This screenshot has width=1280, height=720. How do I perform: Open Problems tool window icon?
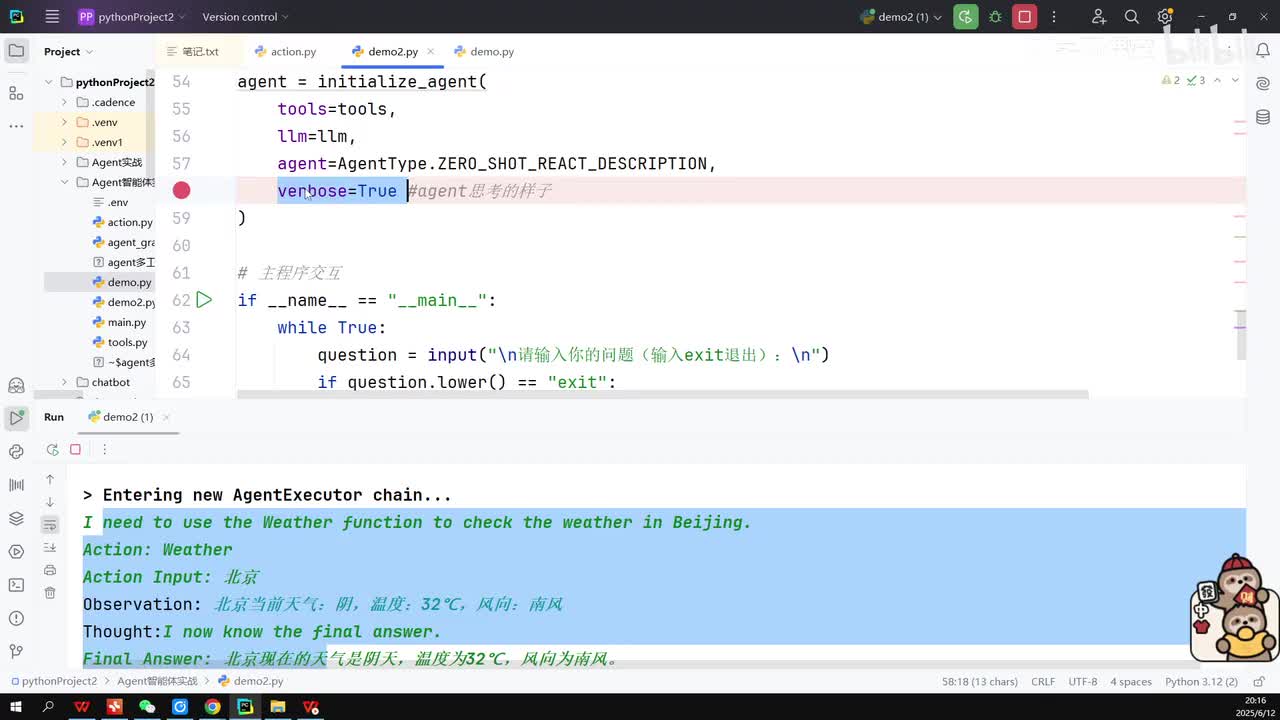tap(16, 618)
